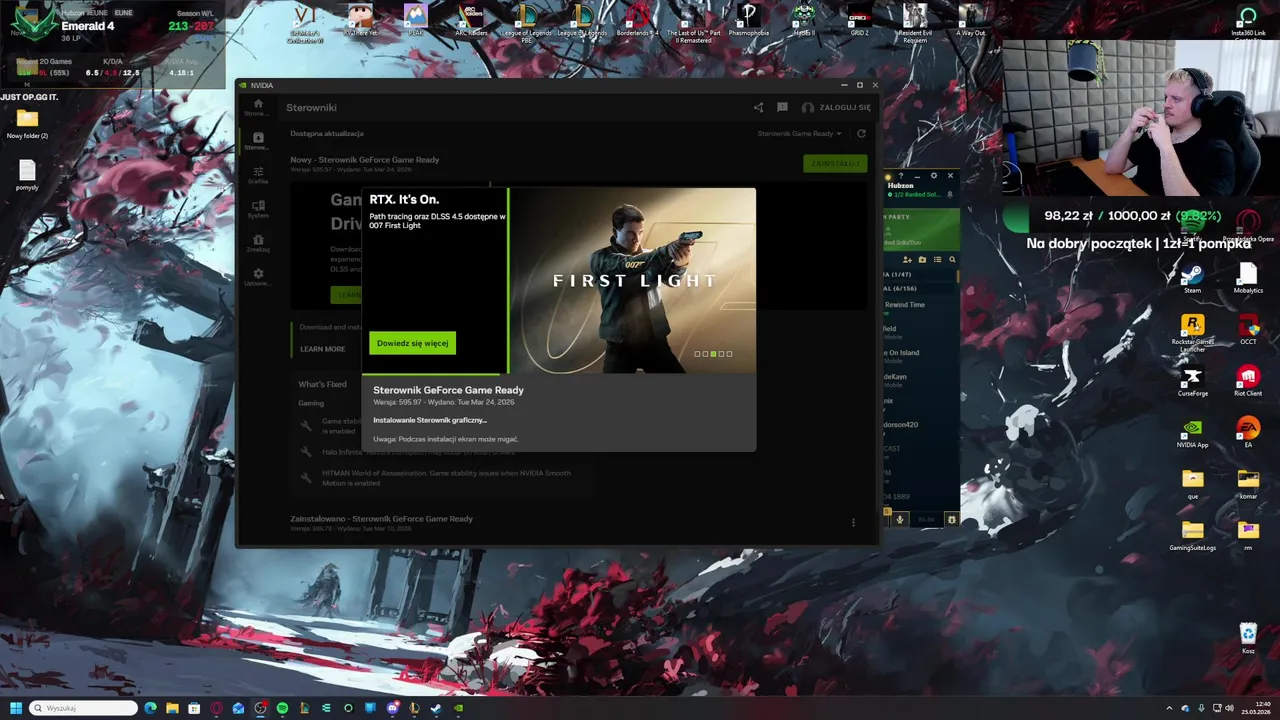Open Grafika section in NVIDIA sidebar
The image size is (1280, 720).
258,175
